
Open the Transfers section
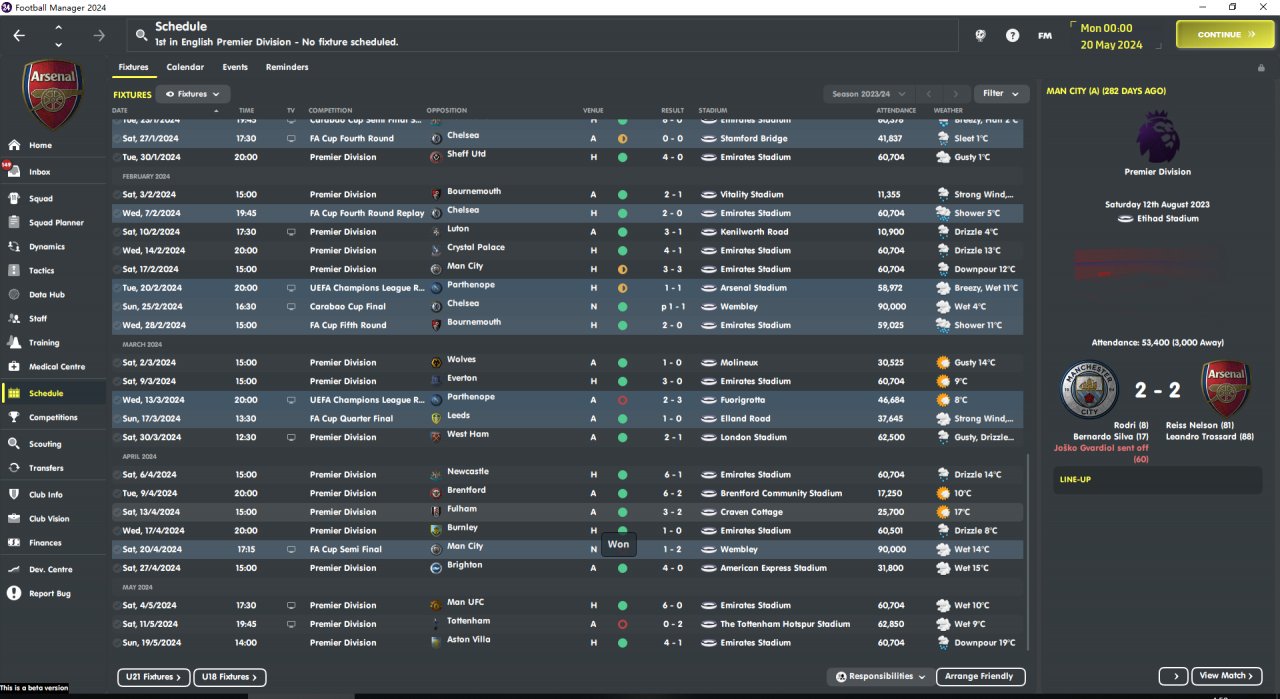pos(46,468)
